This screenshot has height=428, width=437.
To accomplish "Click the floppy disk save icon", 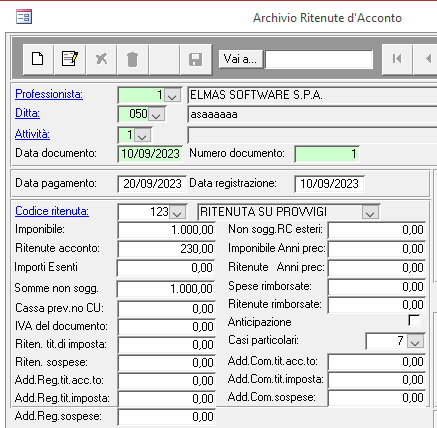I will 195,59.
